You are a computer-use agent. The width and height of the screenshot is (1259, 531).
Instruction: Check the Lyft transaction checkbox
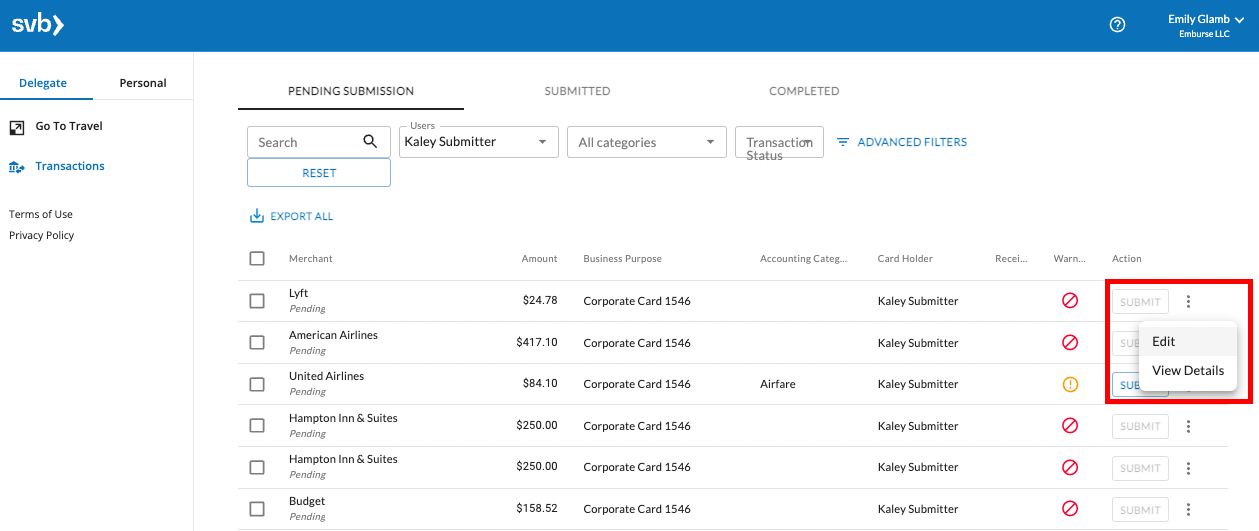[x=257, y=301]
